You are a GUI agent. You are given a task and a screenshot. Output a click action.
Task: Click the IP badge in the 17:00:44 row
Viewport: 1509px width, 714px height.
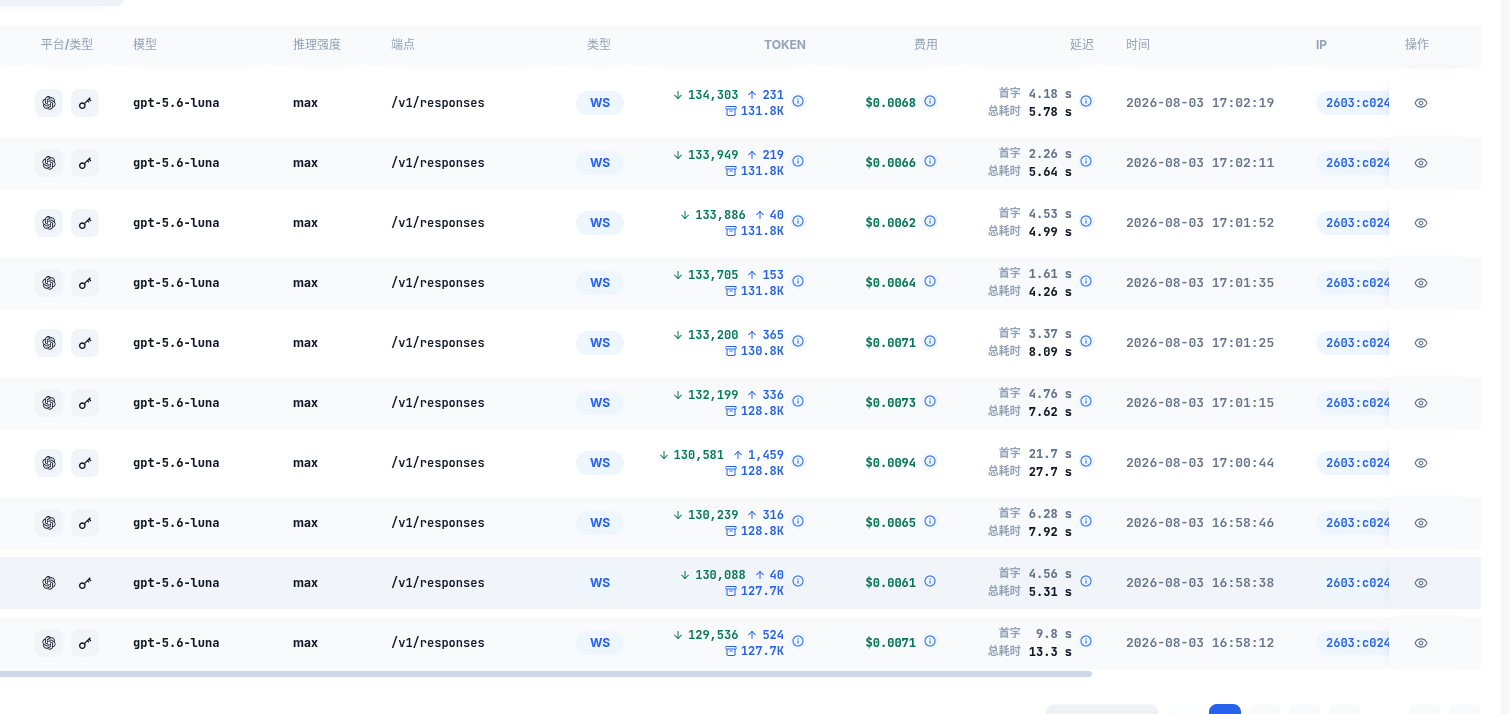click(1353, 463)
